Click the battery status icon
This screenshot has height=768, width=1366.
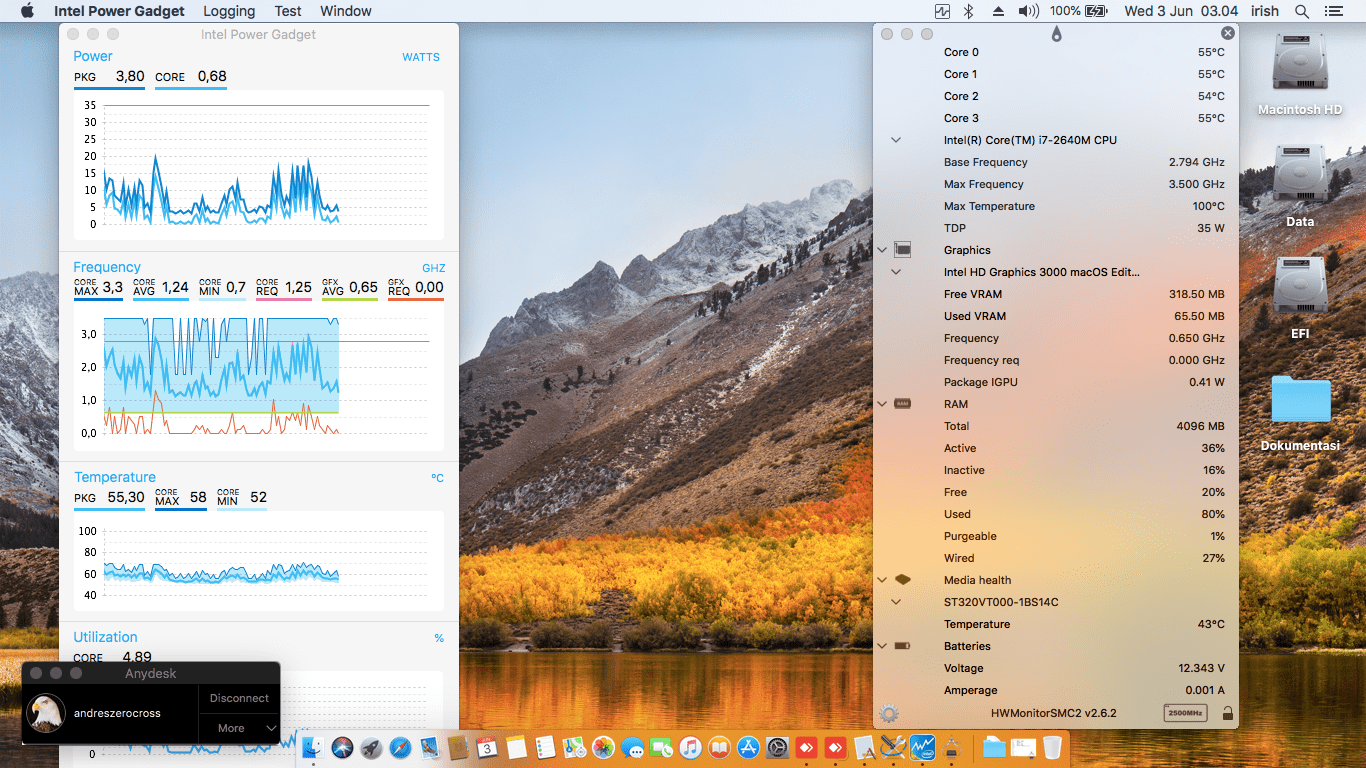pyautogui.click(x=1096, y=11)
